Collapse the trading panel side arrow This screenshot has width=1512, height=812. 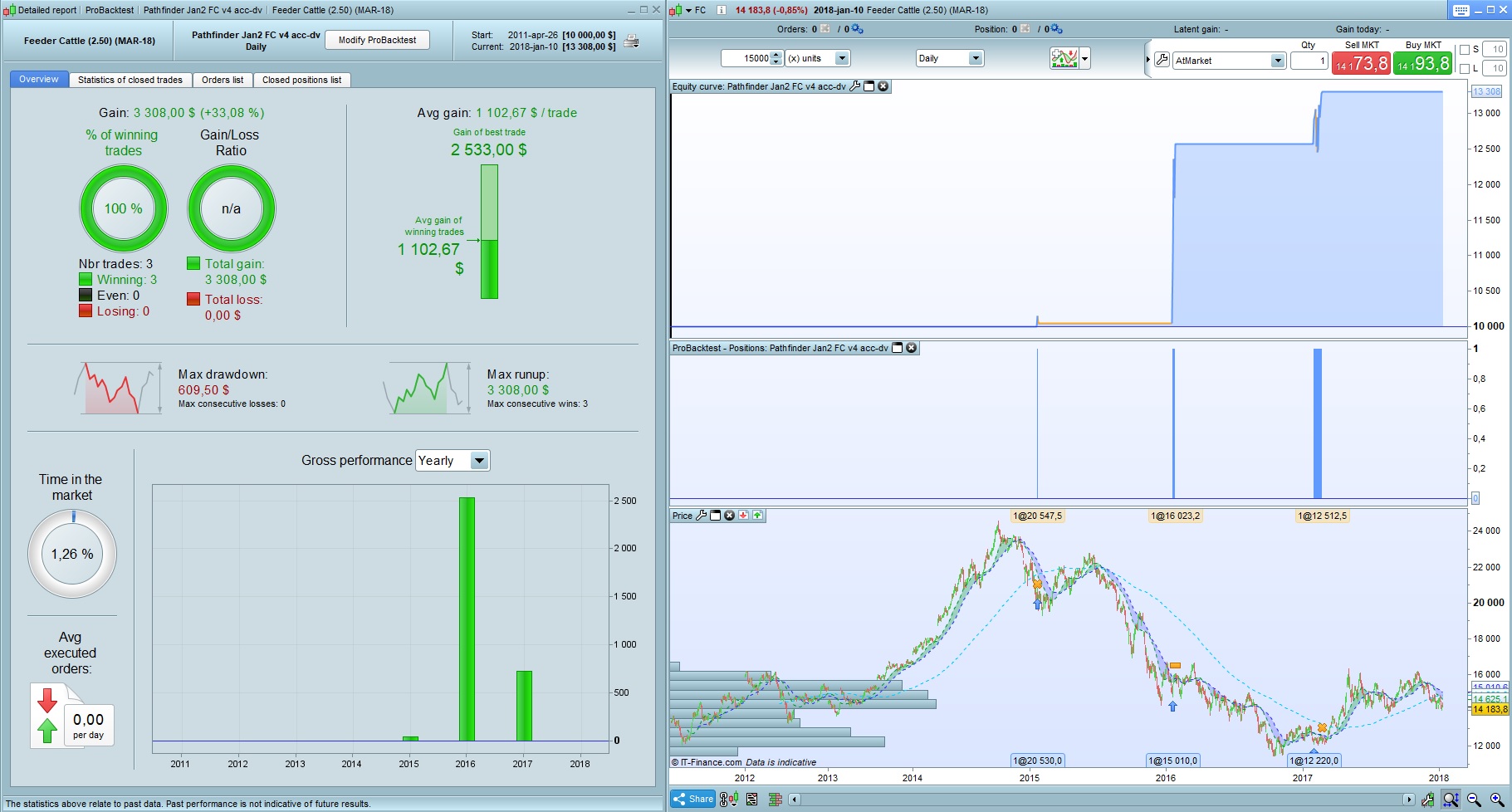click(1148, 60)
